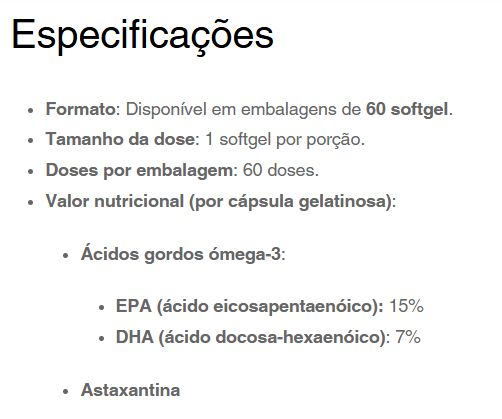502x419 pixels.
Task: Click Ácidos gordos ómega-3 item
Action: (183, 254)
